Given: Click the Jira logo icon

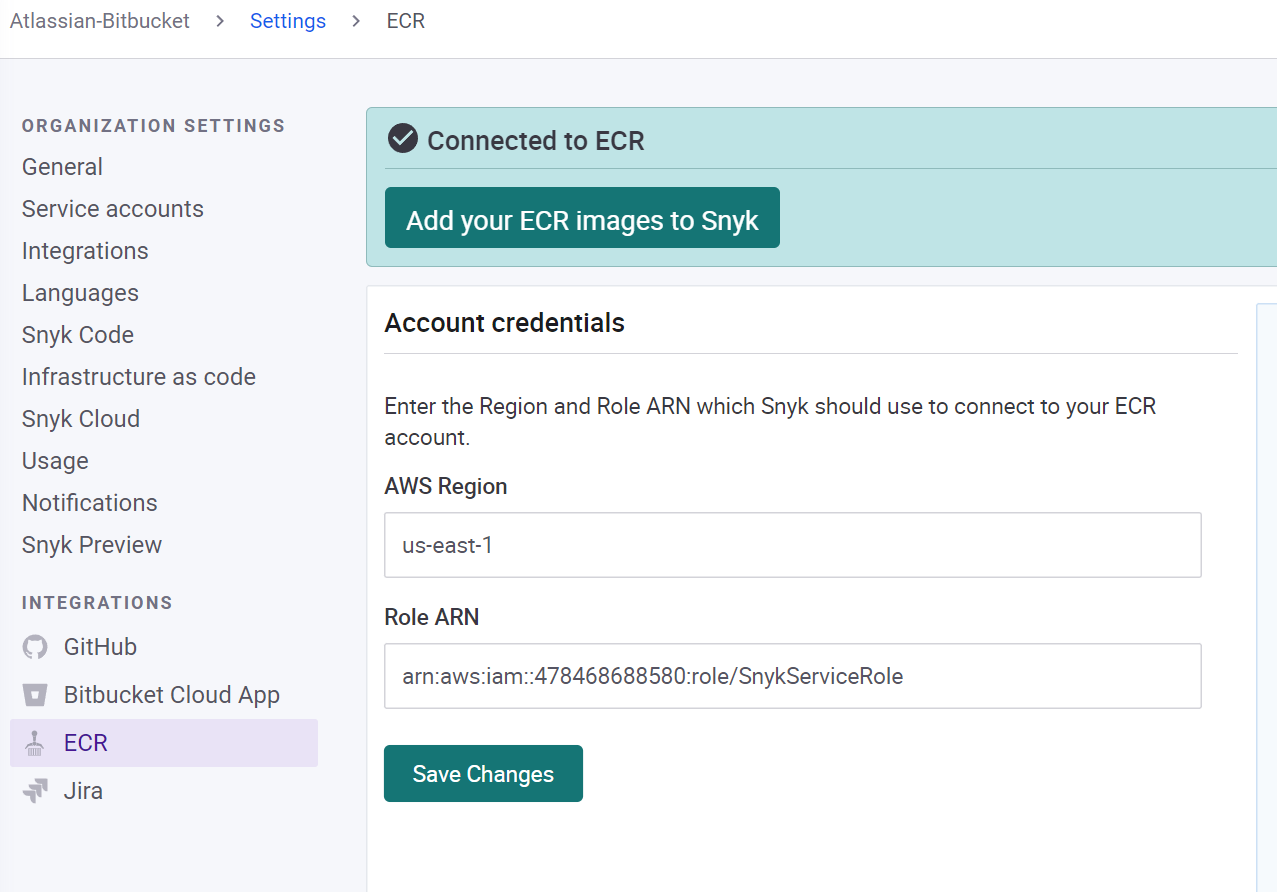Looking at the screenshot, I should [35, 791].
